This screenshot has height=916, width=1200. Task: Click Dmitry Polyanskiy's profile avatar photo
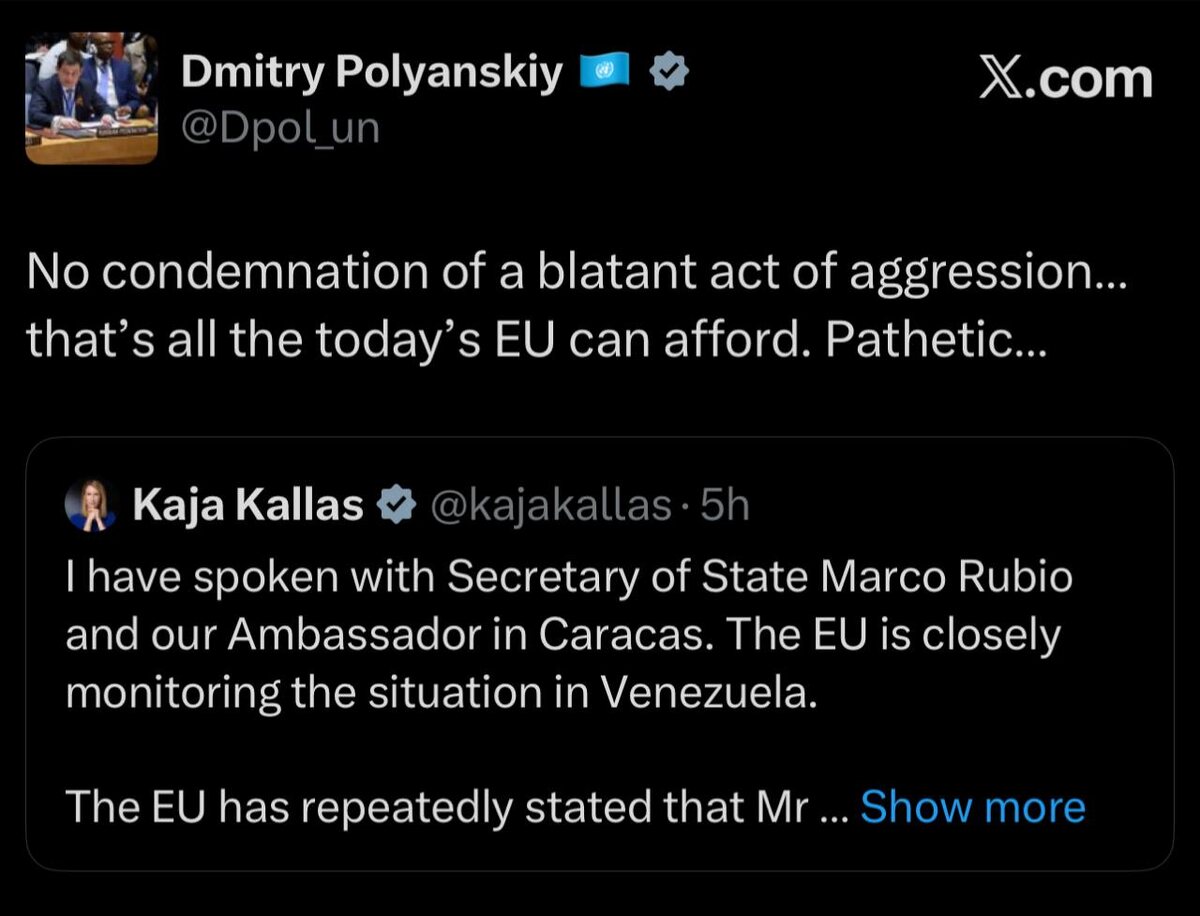[x=91, y=97]
